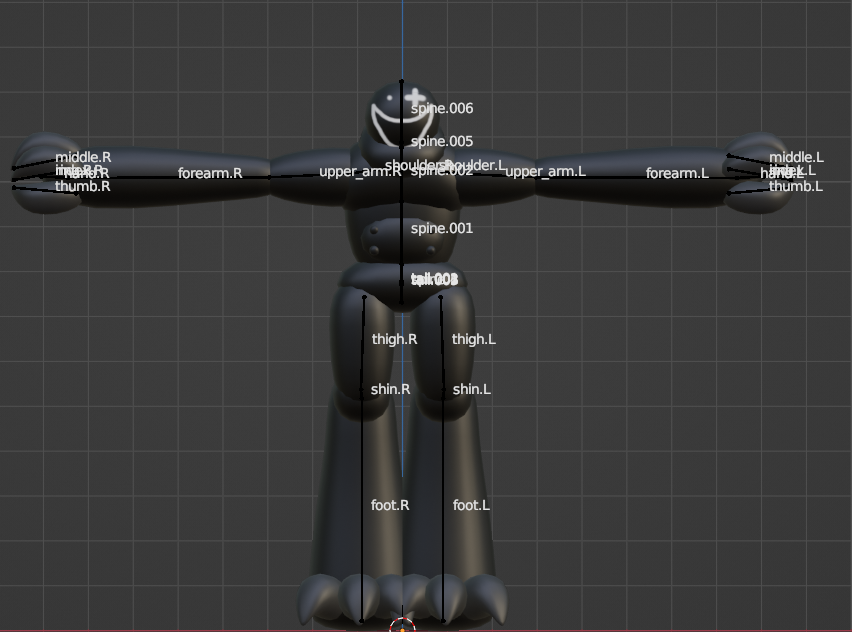The height and width of the screenshot is (632, 852).
Task: Click the thigh.R bone label
Action: (394, 340)
